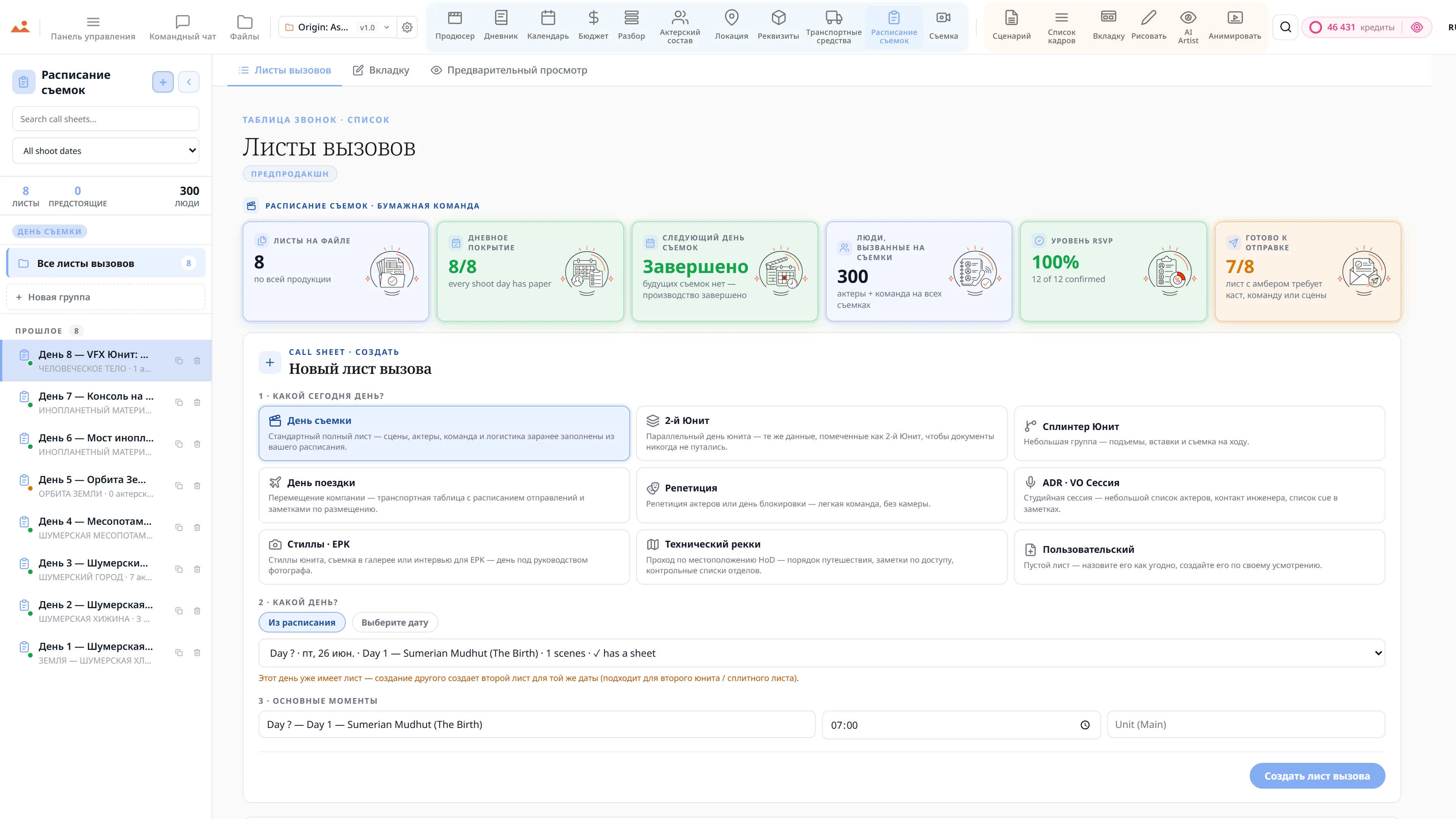
Task: Expand the Origin project version dropdown
Action: pos(337,27)
